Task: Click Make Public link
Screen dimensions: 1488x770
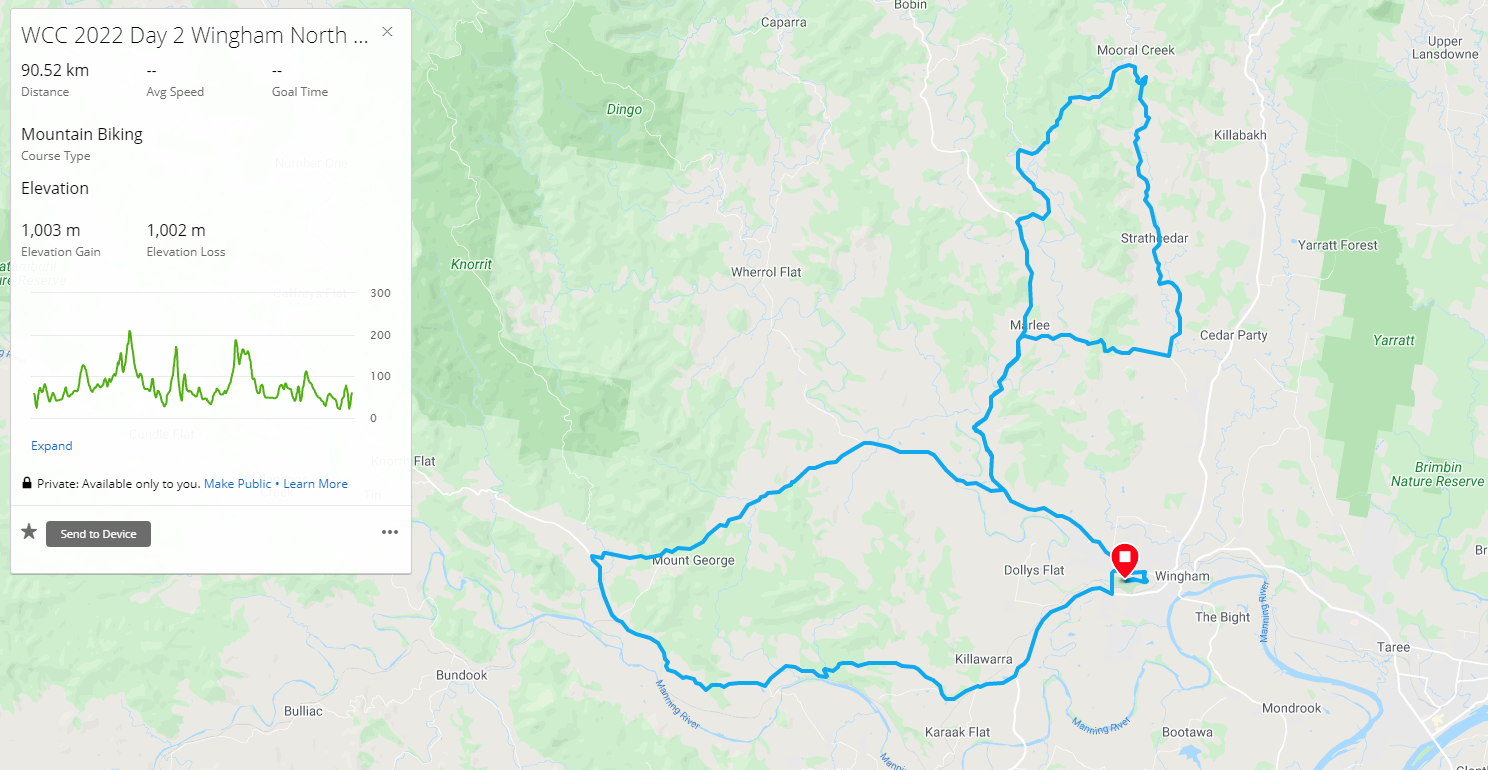Action: click(237, 484)
